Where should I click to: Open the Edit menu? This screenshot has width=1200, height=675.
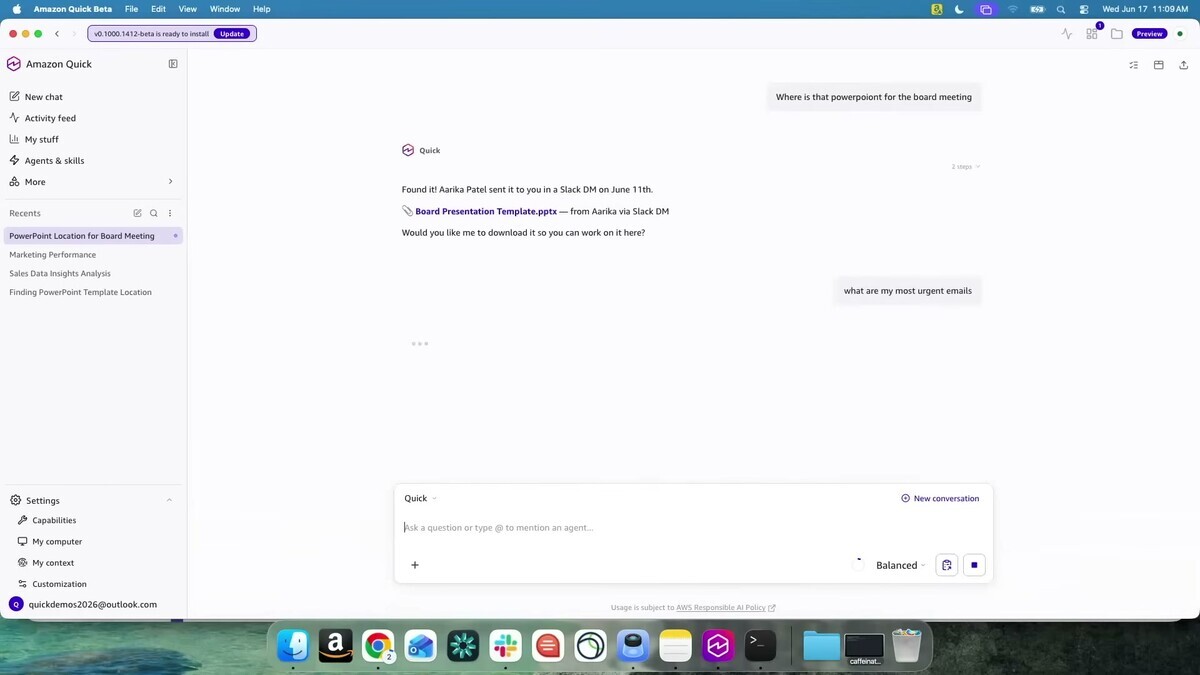158,9
